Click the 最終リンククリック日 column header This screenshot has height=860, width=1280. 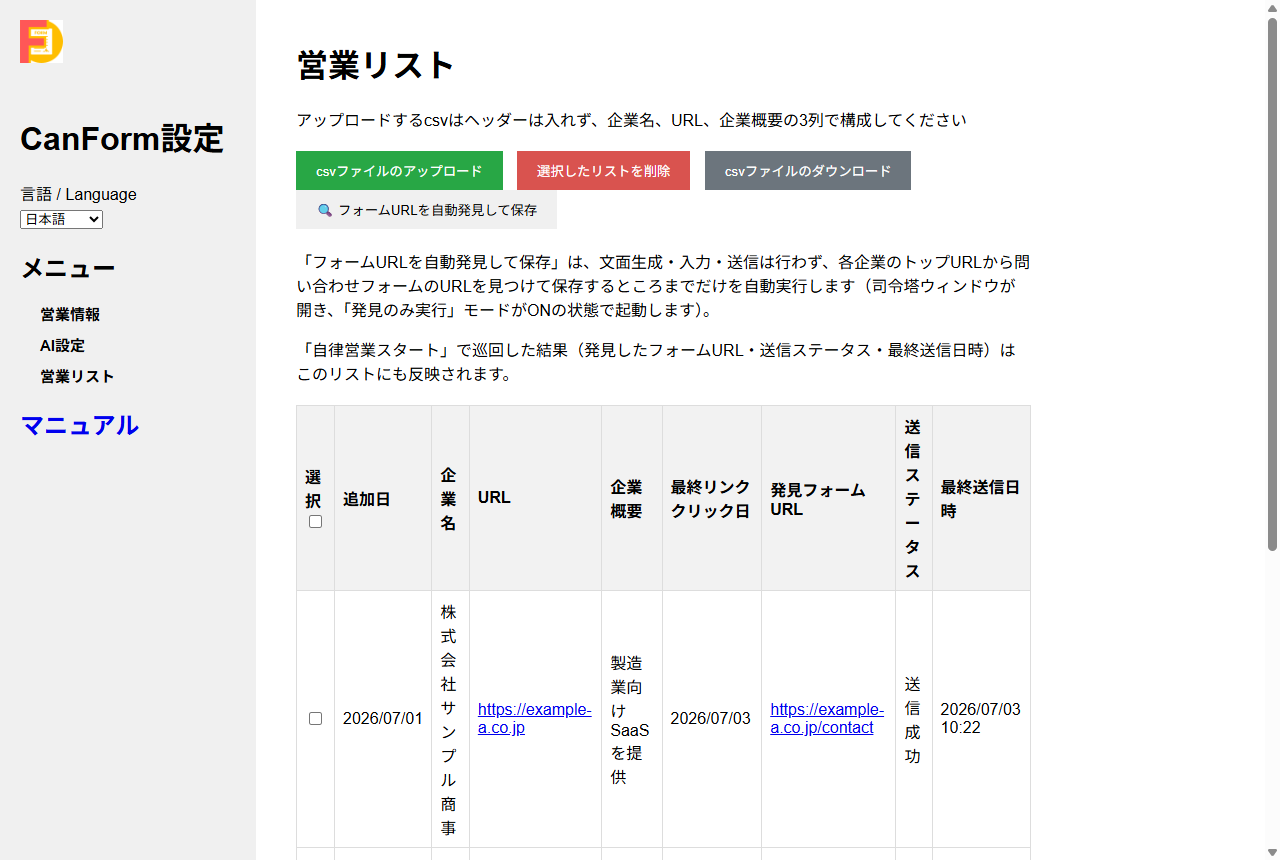[712, 498]
